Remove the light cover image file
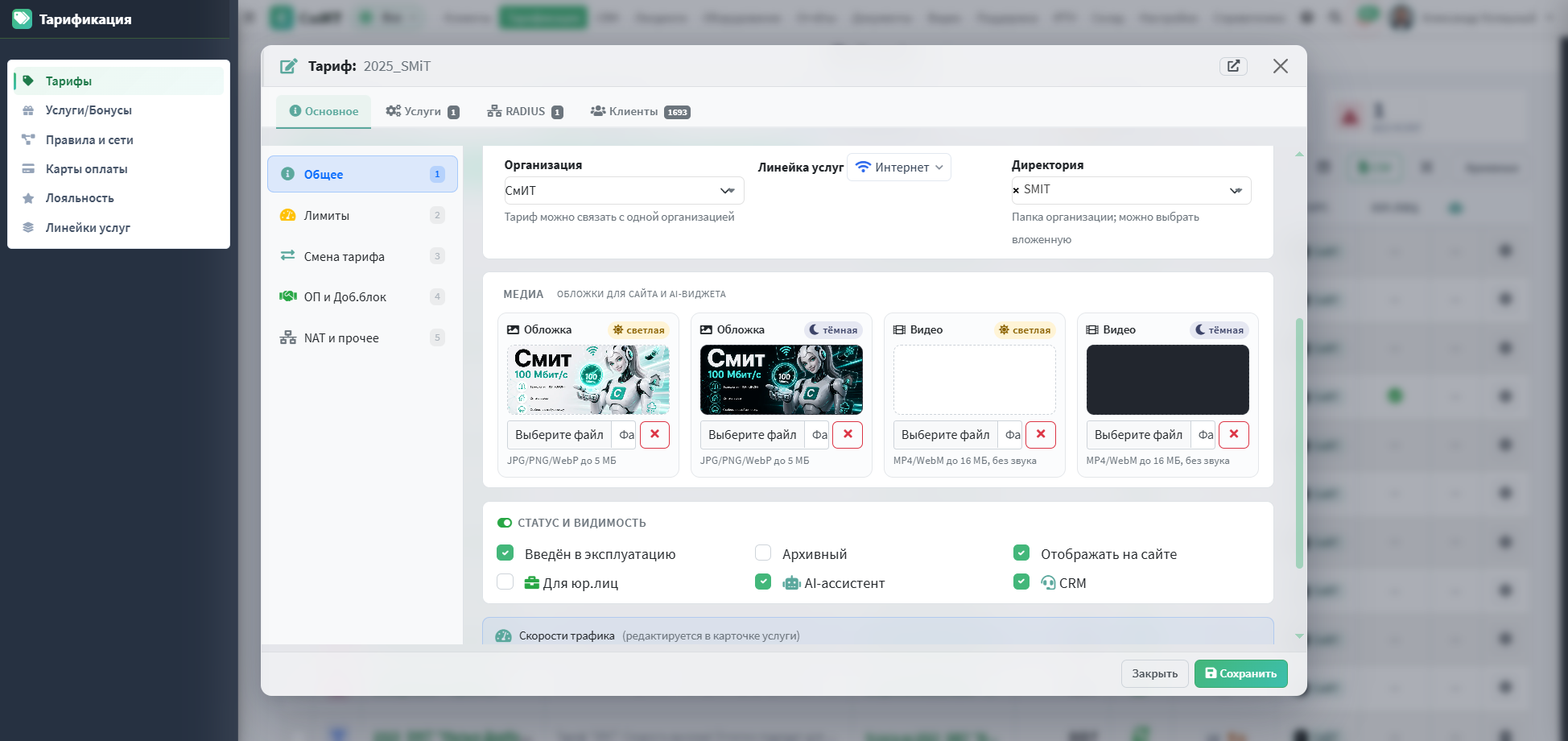The height and width of the screenshot is (741, 1568). point(654,435)
